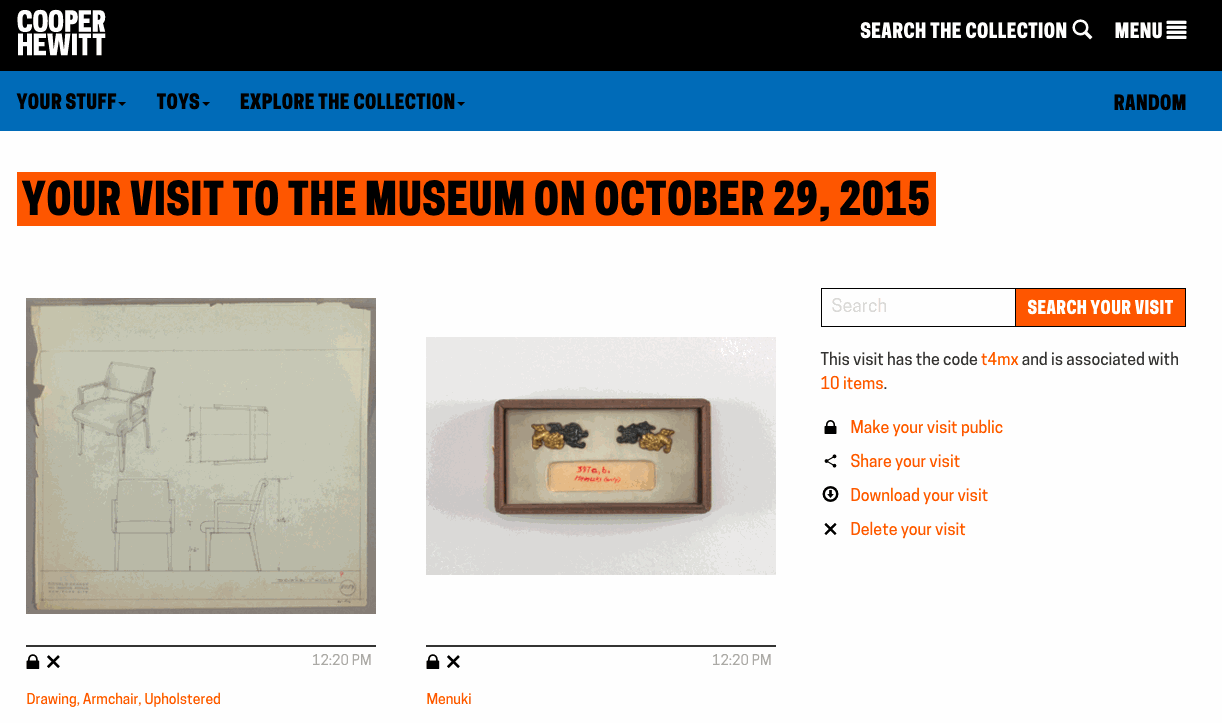
Task: Expand the Toys dropdown menu
Action: click(x=183, y=102)
